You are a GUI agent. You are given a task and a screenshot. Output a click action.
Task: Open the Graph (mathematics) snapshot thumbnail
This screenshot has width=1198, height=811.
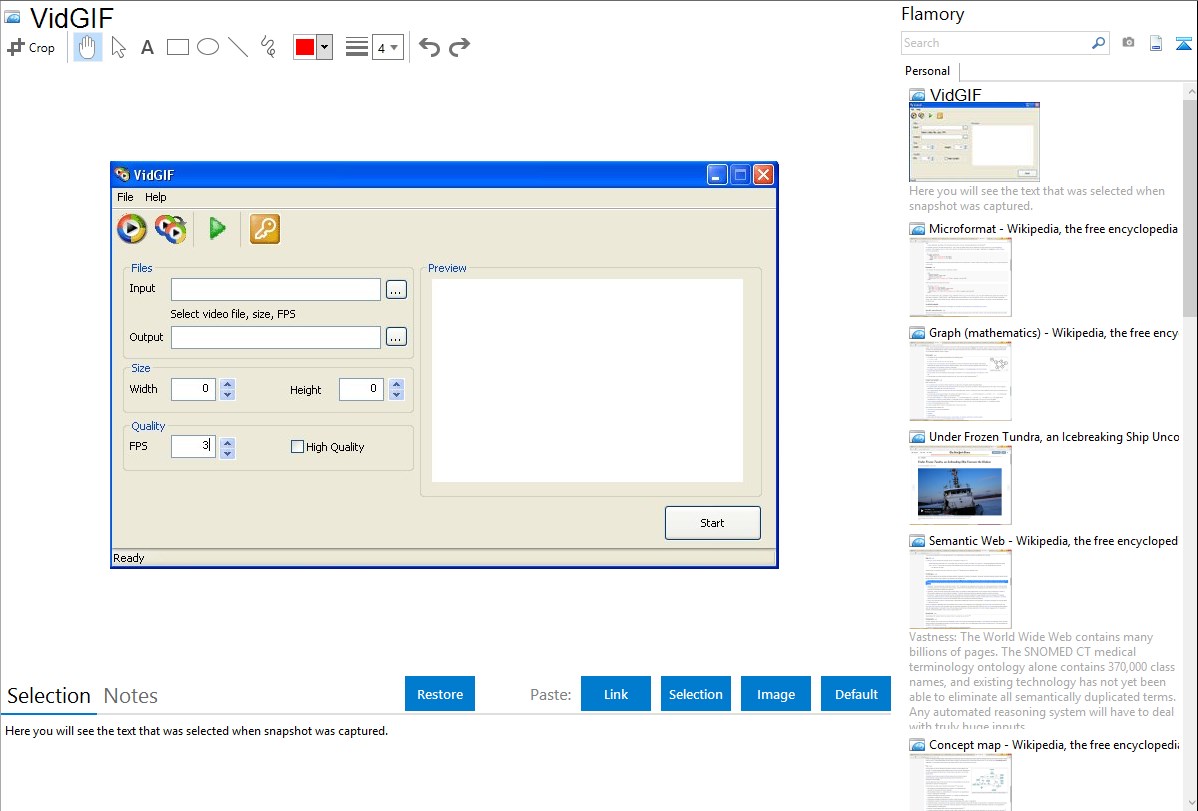[x=960, y=381]
